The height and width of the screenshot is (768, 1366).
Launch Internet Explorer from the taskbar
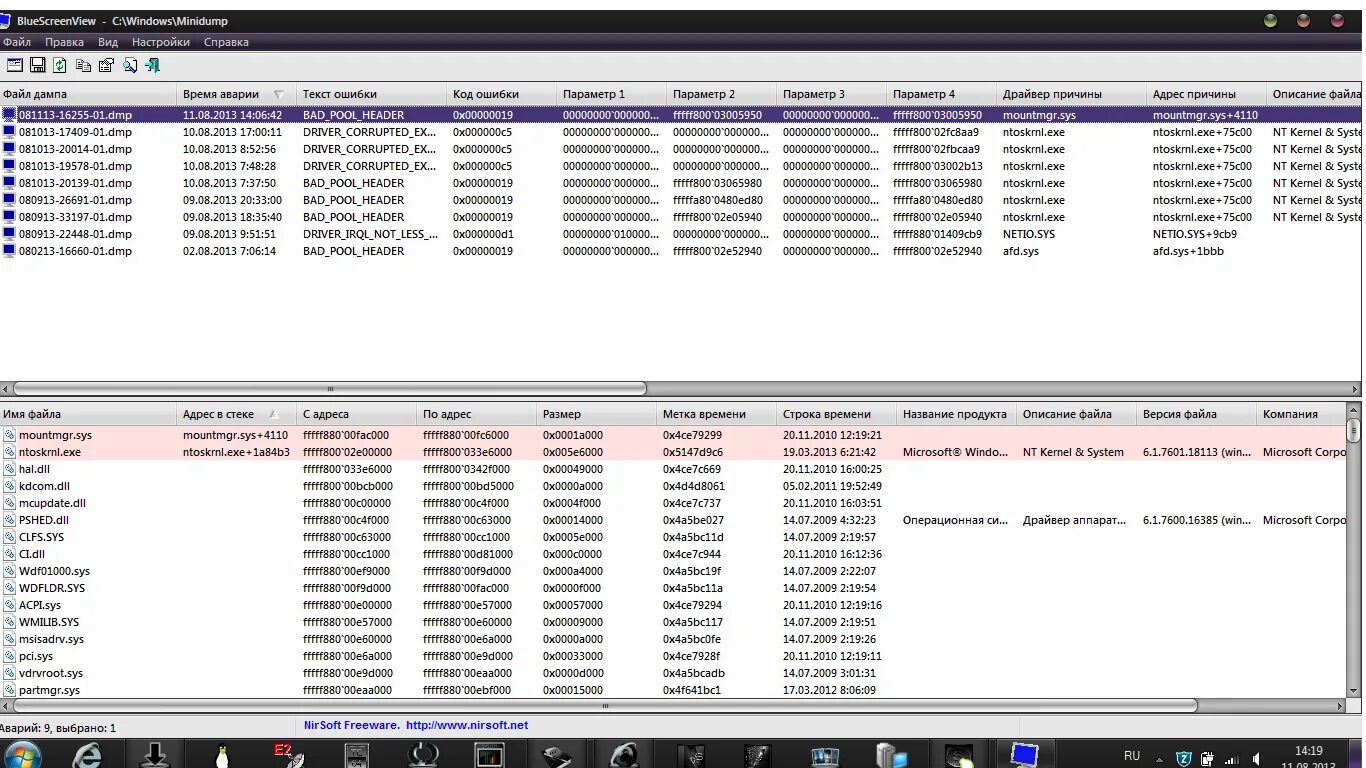tap(88, 754)
